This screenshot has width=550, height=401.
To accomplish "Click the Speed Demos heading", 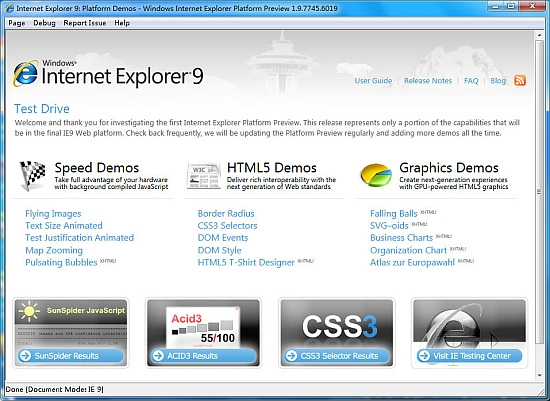I will pos(97,168).
